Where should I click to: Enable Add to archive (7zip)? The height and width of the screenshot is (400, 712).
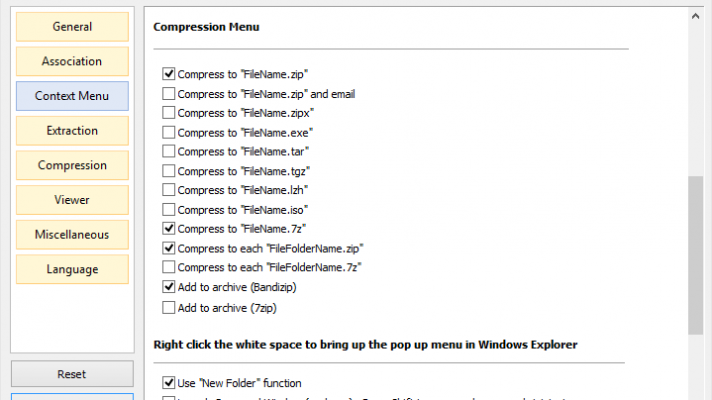point(169,307)
